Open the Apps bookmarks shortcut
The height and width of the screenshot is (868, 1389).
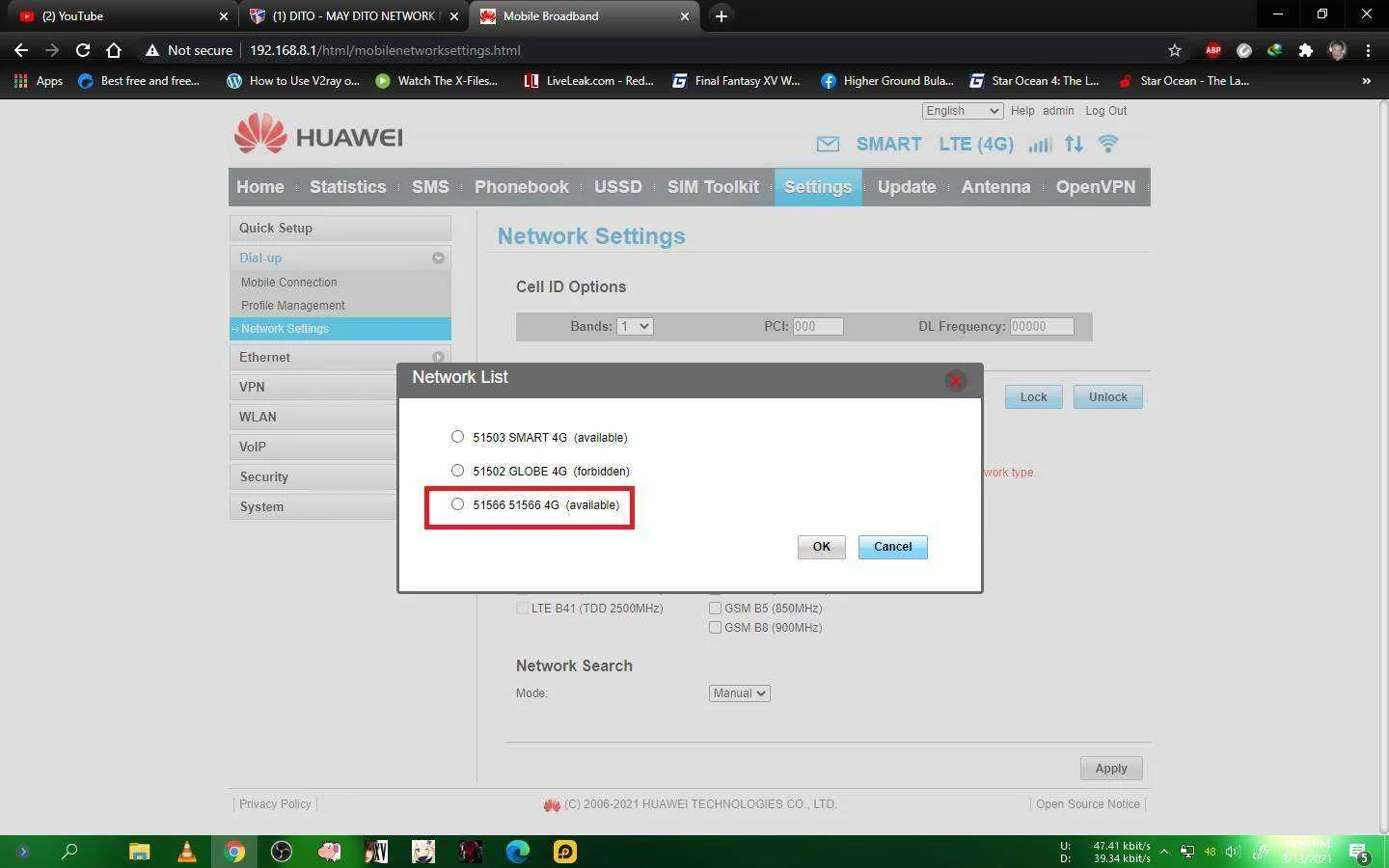coord(39,81)
